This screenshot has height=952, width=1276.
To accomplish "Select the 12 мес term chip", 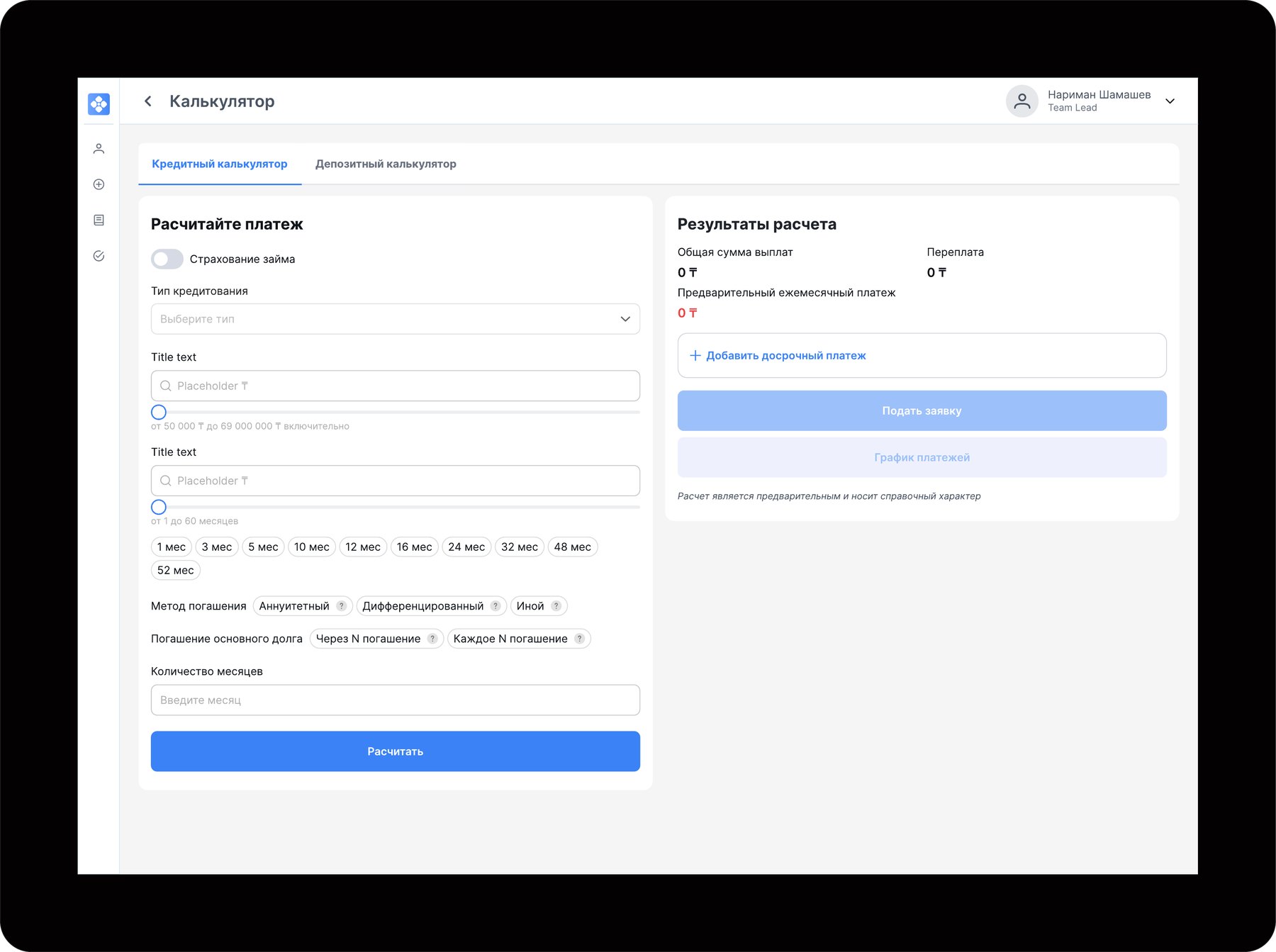I will pyautogui.click(x=363, y=547).
